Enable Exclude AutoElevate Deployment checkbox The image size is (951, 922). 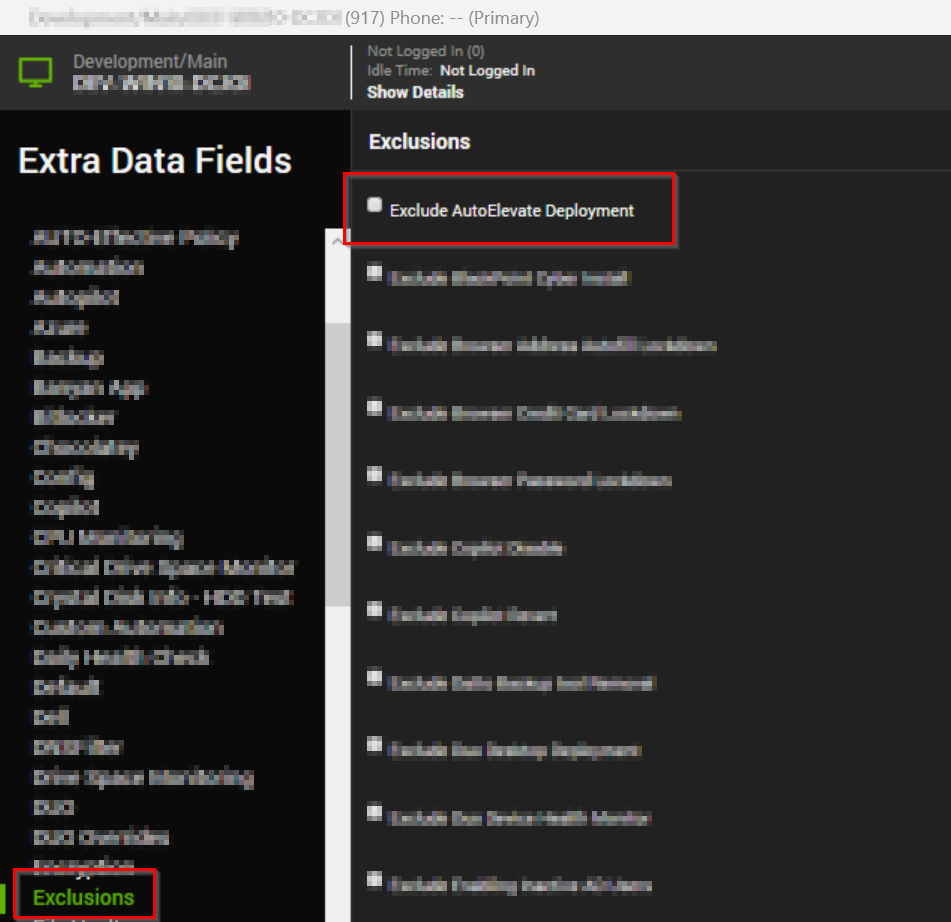[x=375, y=205]
